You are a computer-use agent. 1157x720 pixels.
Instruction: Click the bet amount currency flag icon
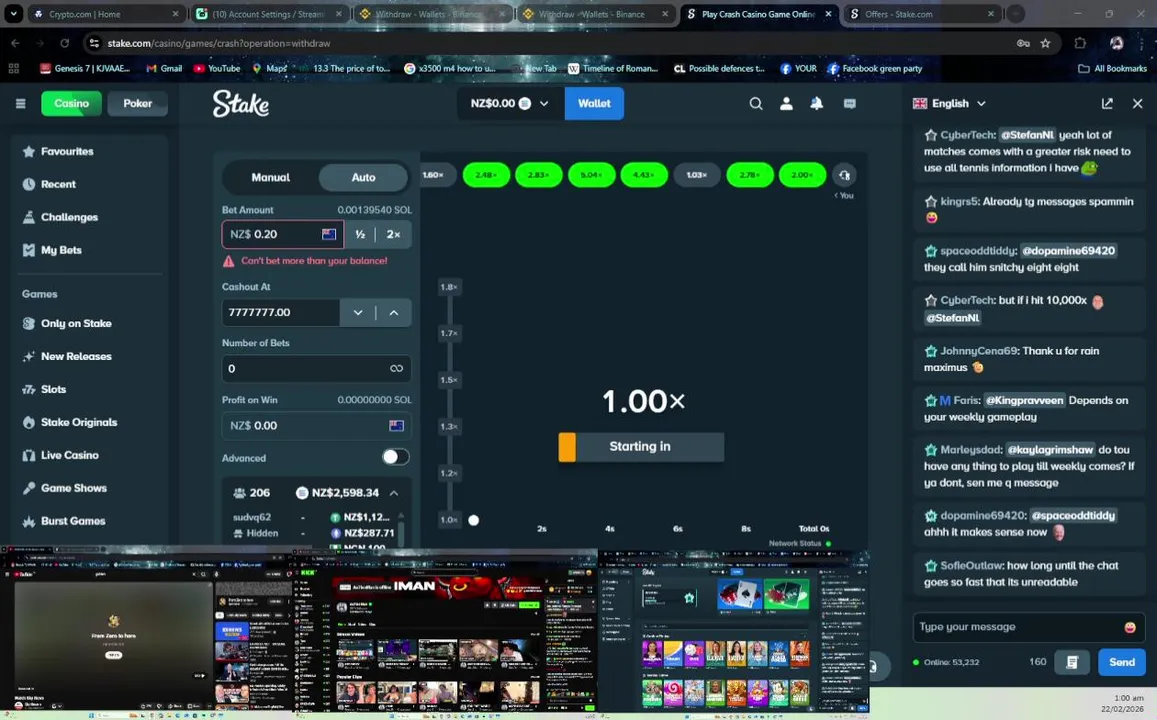329,235
